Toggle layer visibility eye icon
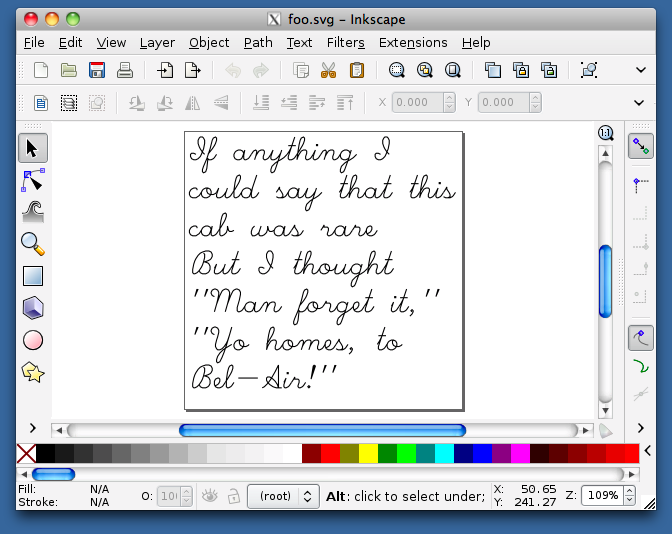Screen dimensions: 672x534 pos(210,496)
